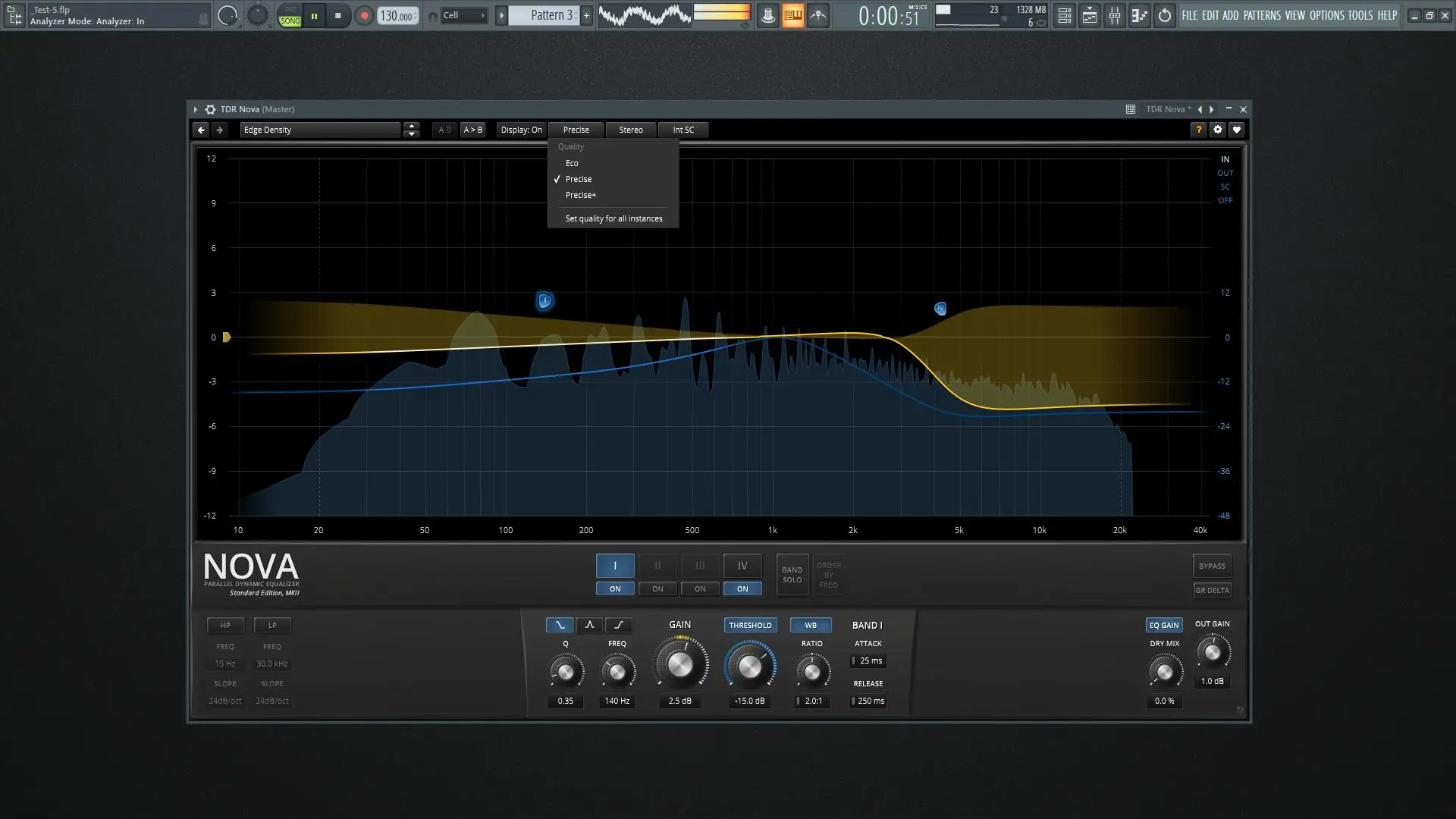Toggle the THRESHOLD button off
The width and height of the screenshot is (1456, 819).
pos(750,625)
